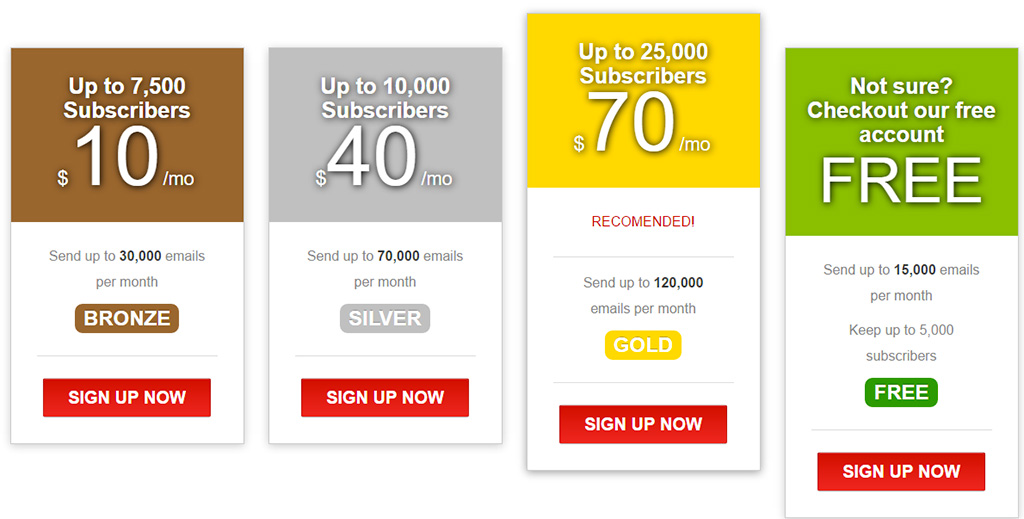This screenshot has width=1024, height=519.
Task: Sign up for the free account
Action: click(x=901, y=471)
